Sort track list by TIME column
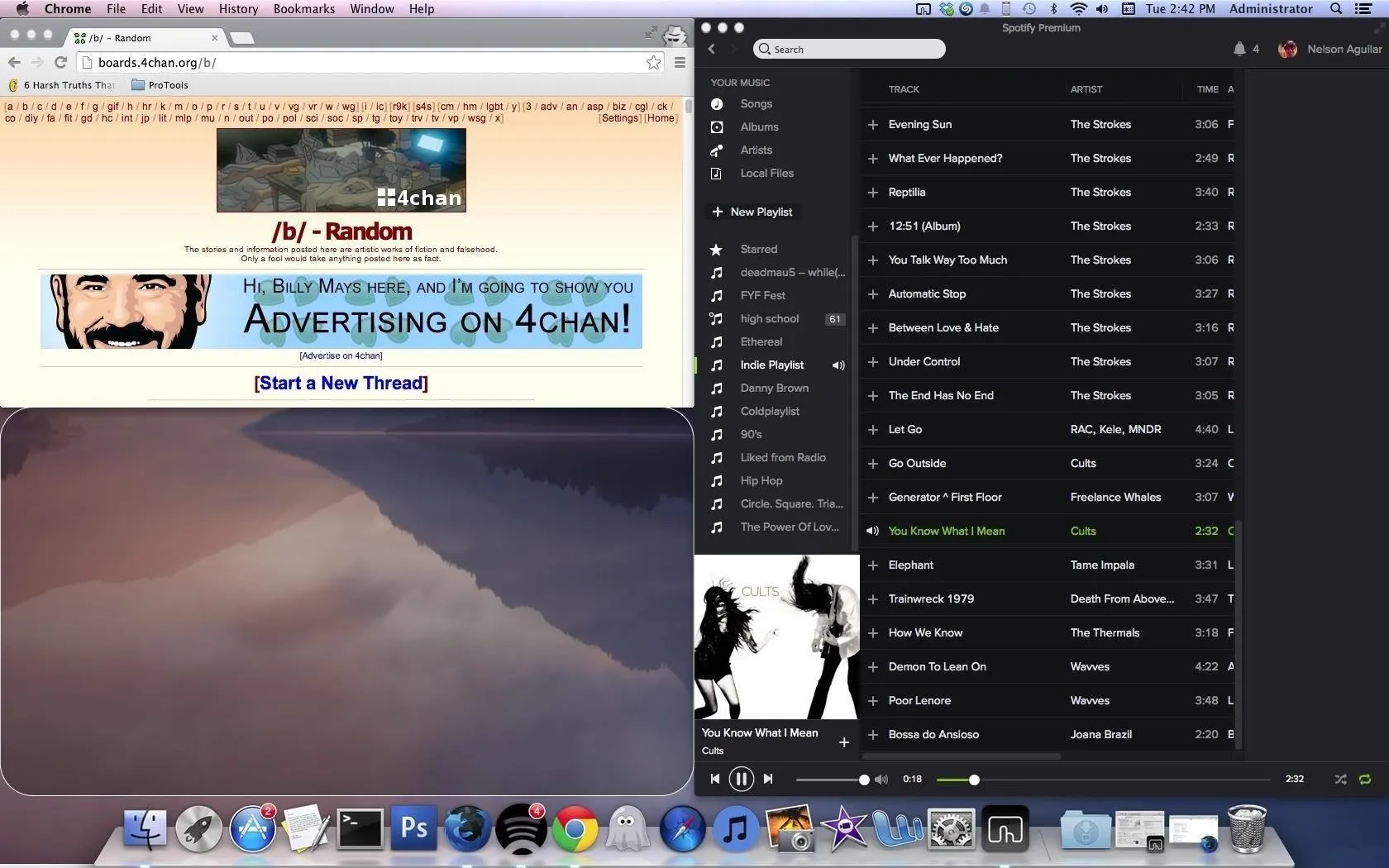 (x=1207, y=89)
